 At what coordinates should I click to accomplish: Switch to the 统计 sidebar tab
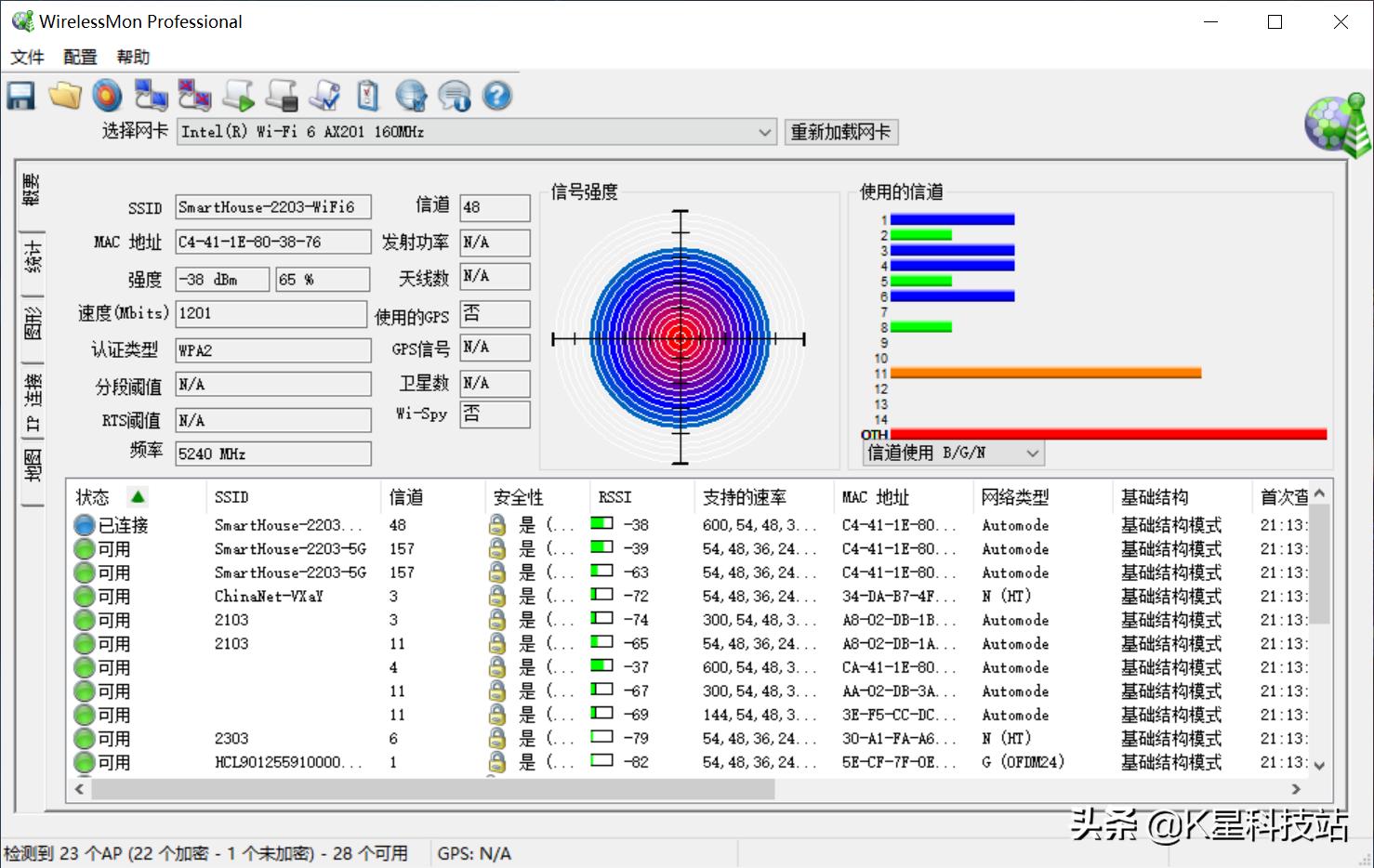click(x=32, y=258)
